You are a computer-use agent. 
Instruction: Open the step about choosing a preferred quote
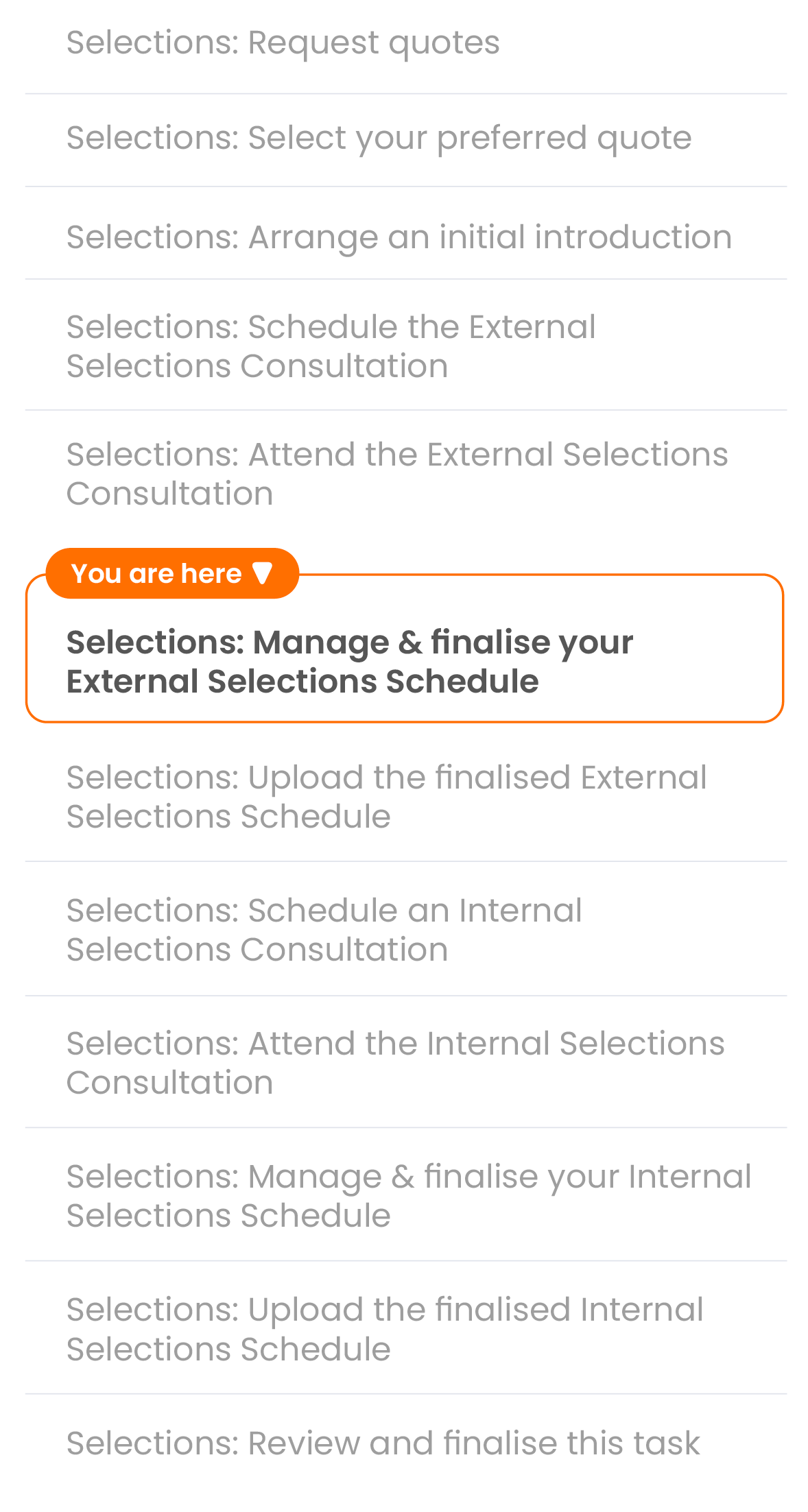point(379,138)
